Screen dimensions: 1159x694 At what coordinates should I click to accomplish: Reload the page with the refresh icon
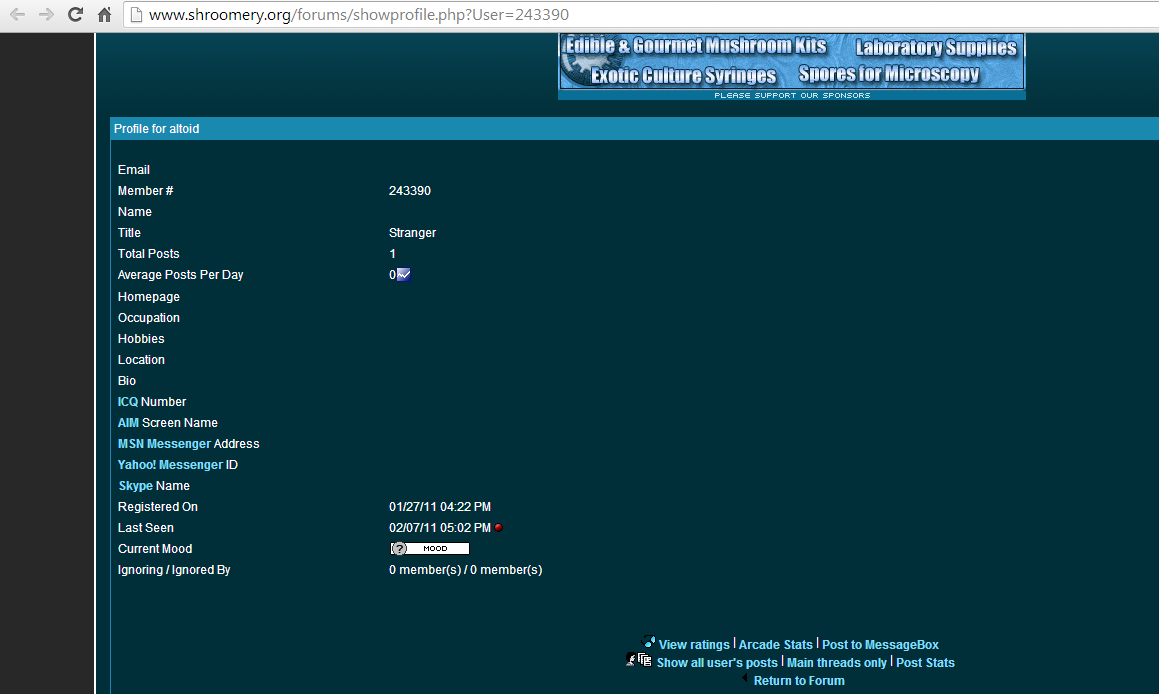pyautogui.click(x=75, y=15)
